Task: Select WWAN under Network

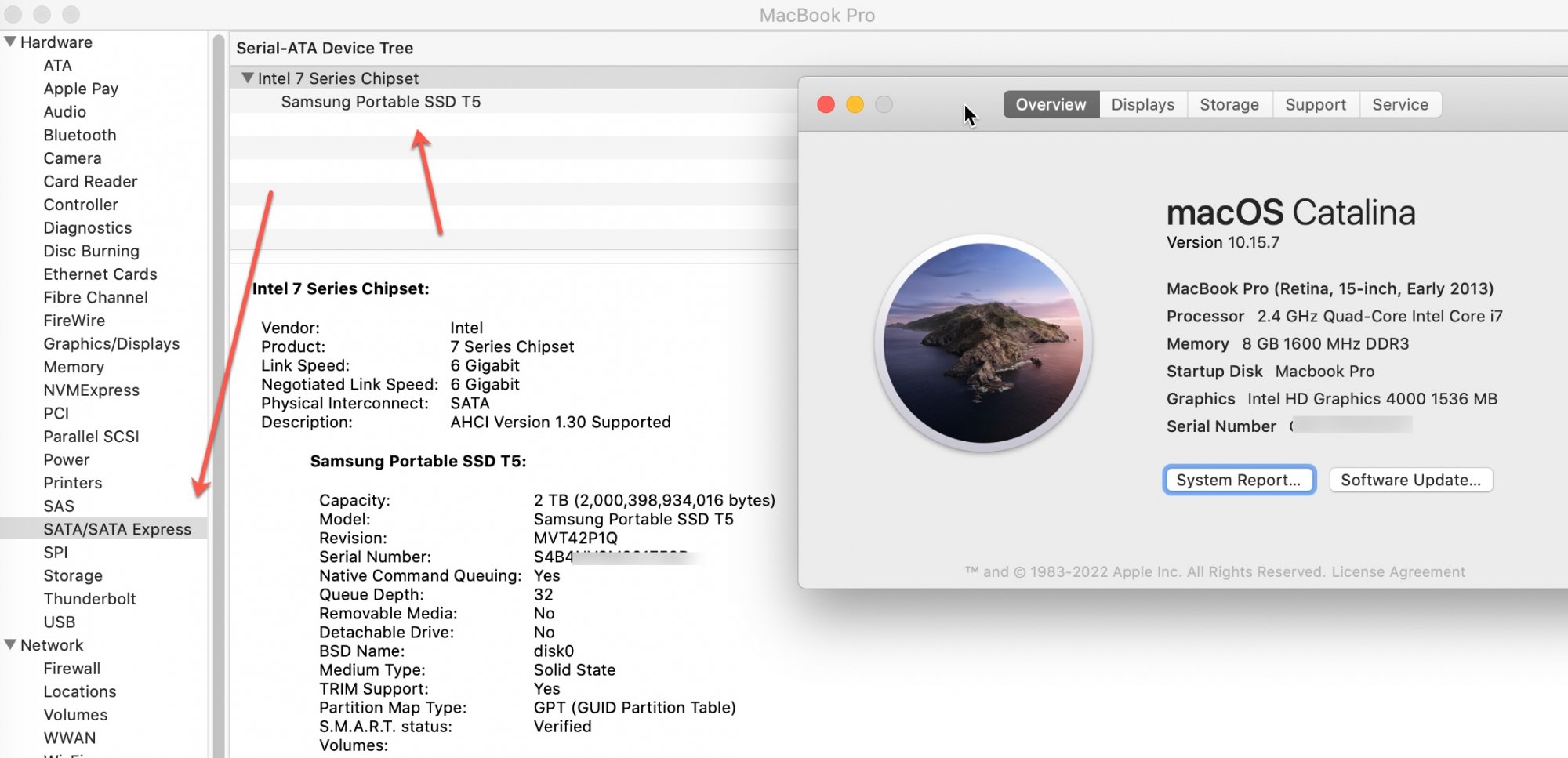Action: click(70, 738)
